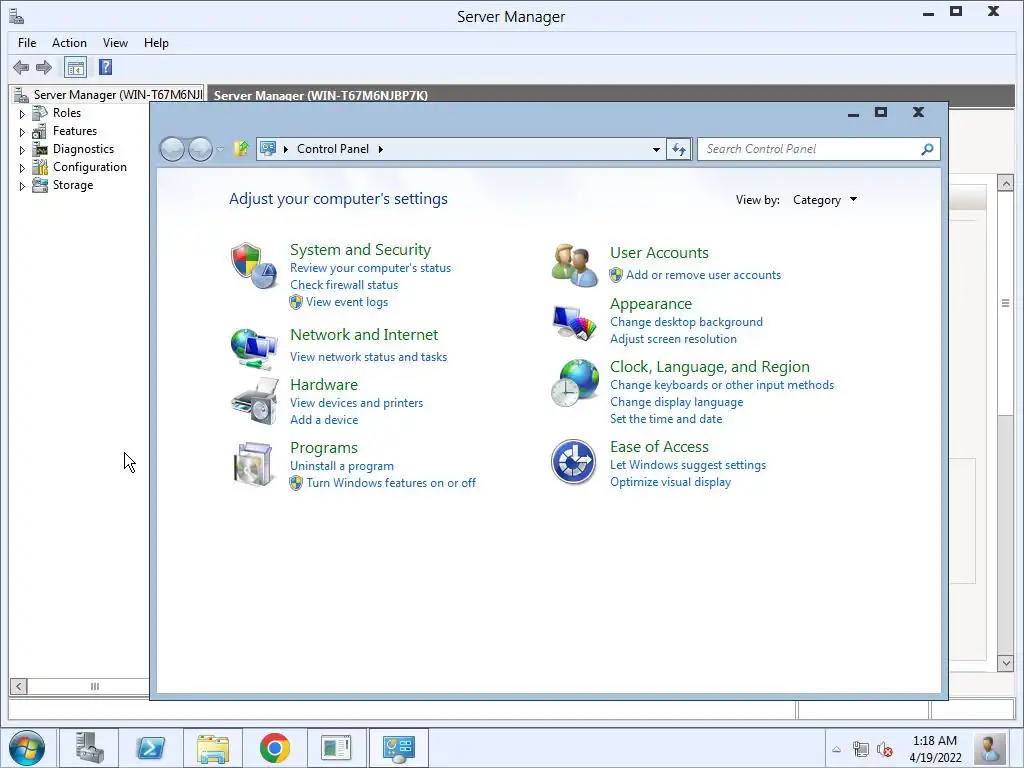Open the Clock, Language, and Region globe icon
The image size is (1024, 768).
point(574,383)
